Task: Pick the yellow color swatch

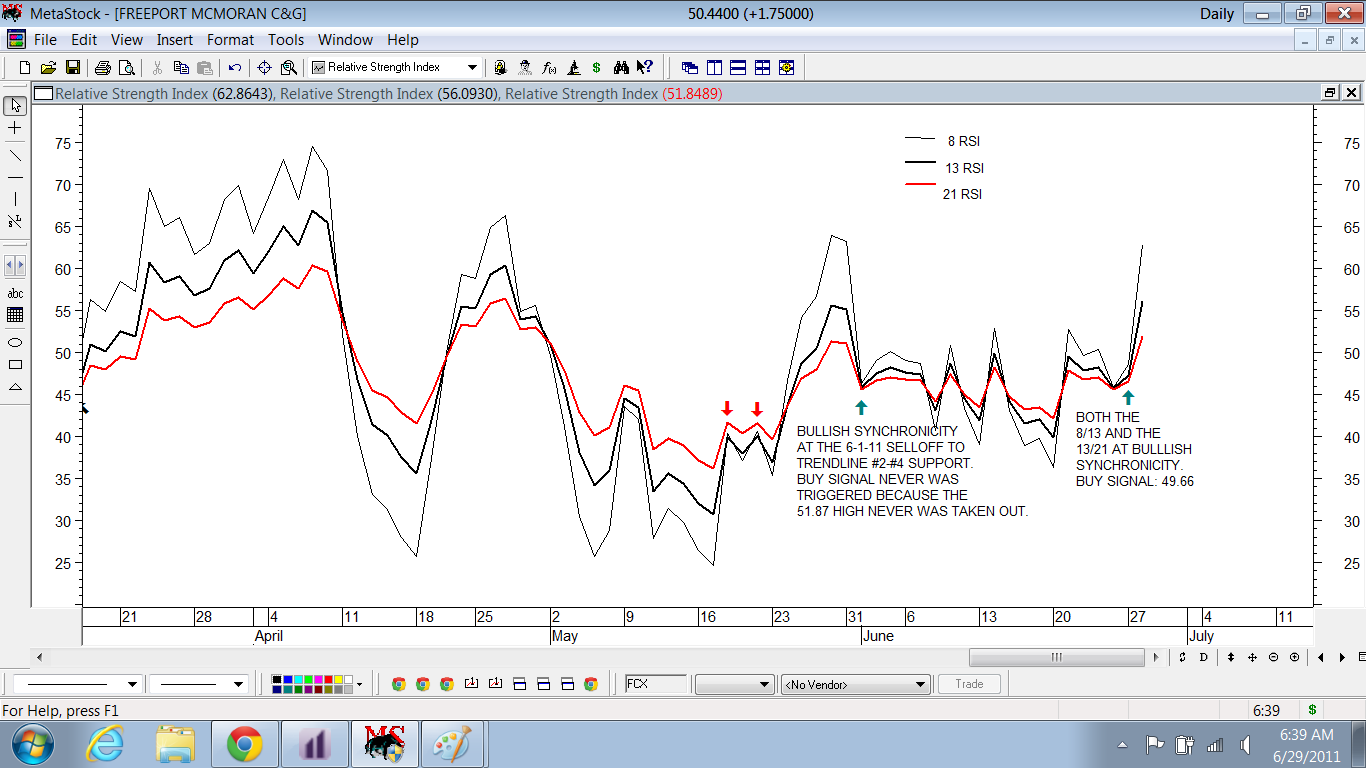Action: click(336, 679)
